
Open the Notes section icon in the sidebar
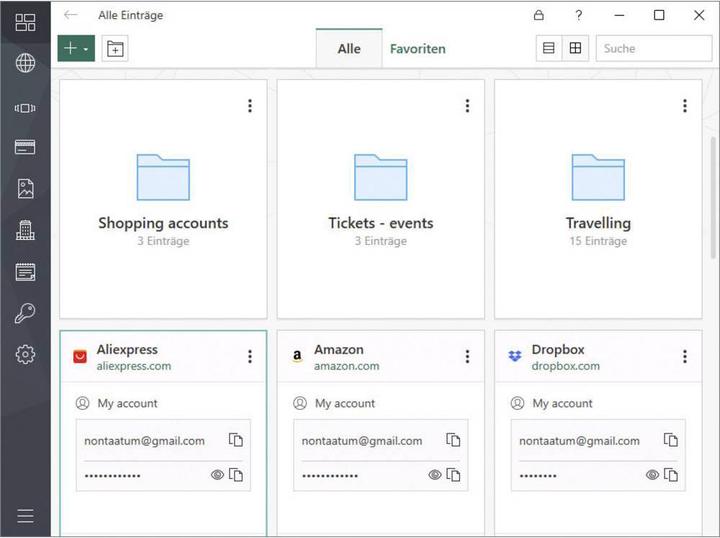[x=25, y=272]
